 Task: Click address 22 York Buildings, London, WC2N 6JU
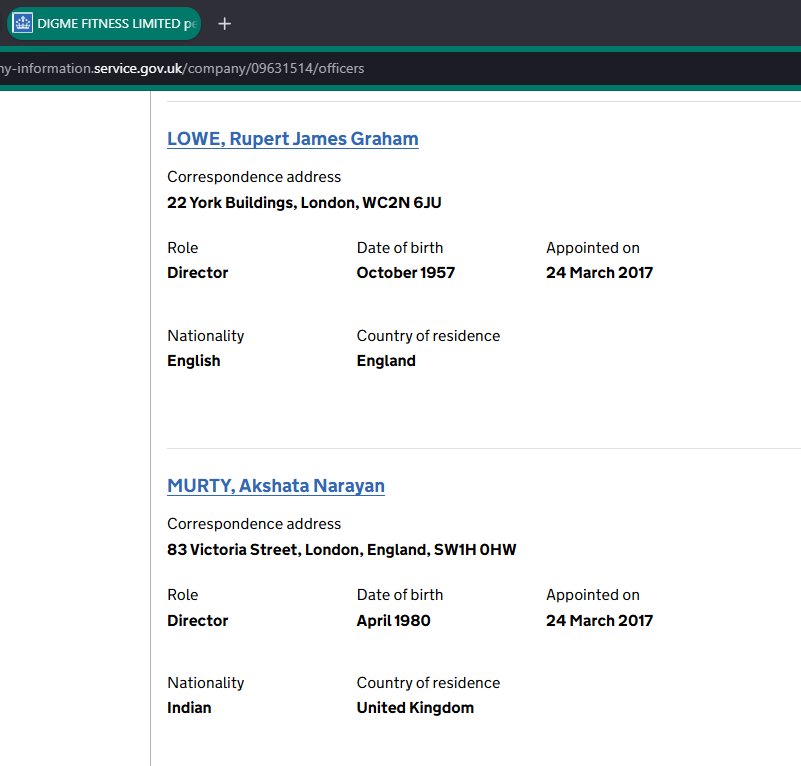tap(304, 203)
